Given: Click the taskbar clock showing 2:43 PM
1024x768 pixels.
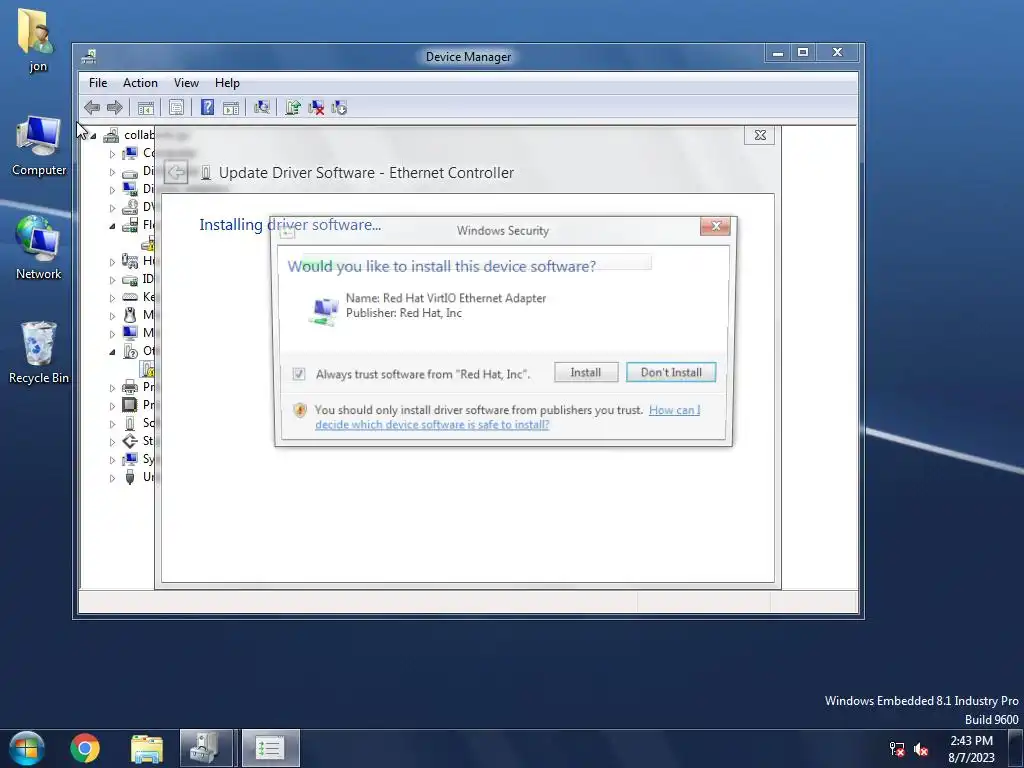Looking at the screenshot, I should pyautogui.click(x=971, y=749).
